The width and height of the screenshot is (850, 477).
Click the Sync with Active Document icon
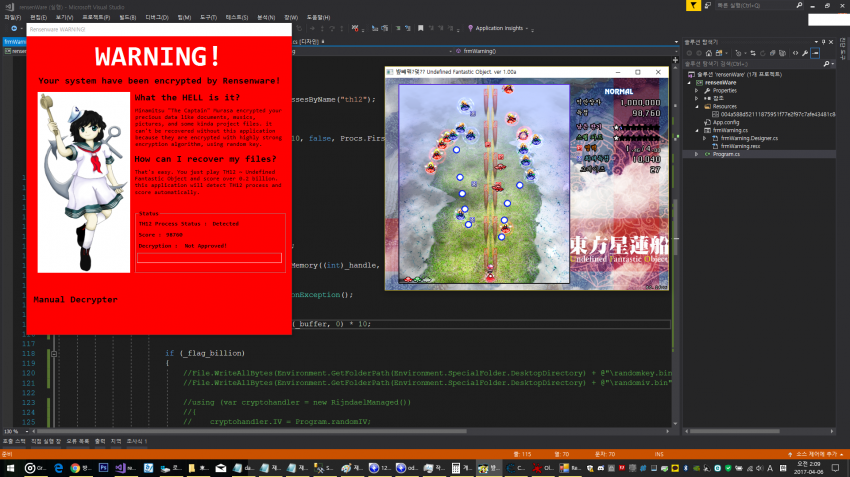[x=752, y=53]
